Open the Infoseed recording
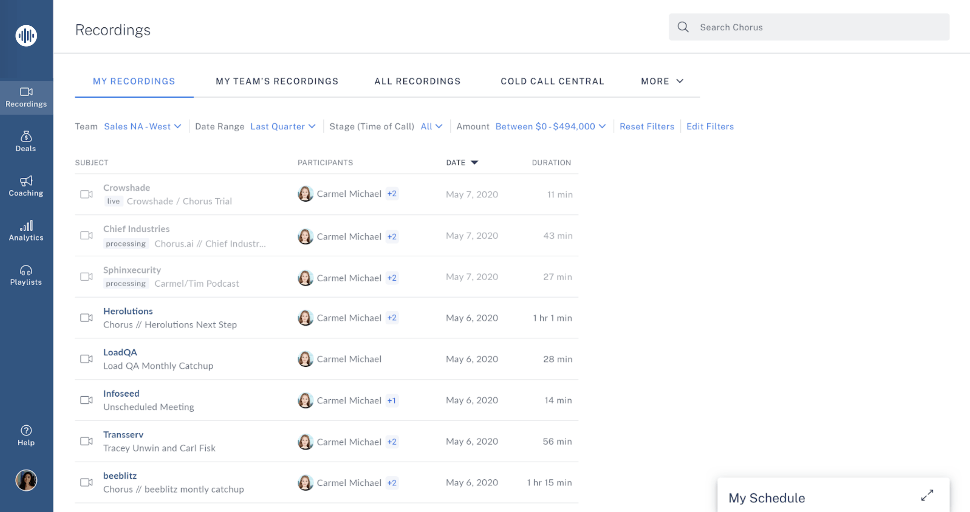The height and width of the screenshot is (512, 970). [x=121, y=393]
